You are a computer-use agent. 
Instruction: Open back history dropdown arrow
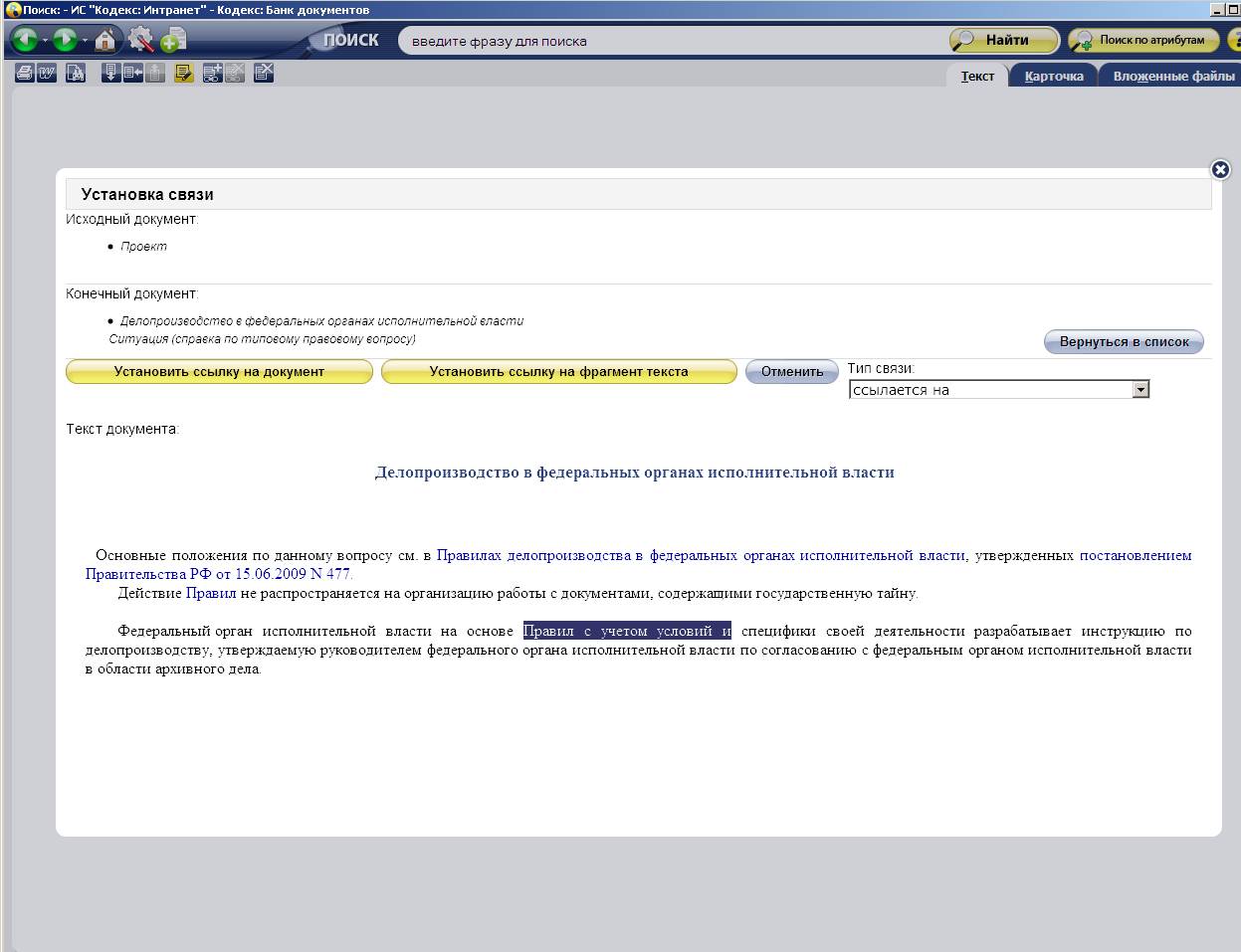(x=45, y=41)
